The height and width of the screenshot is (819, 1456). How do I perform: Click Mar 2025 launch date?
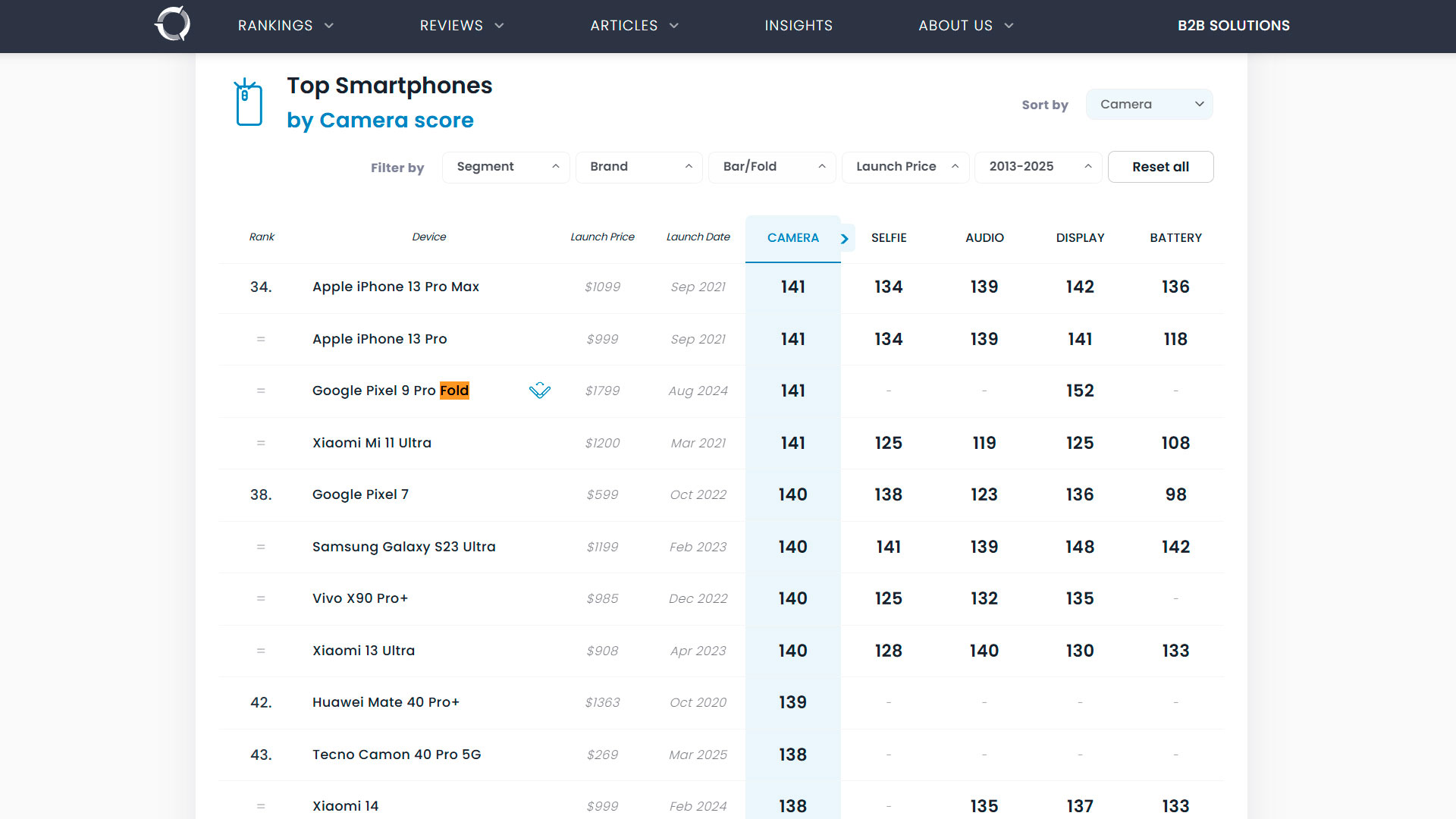pos(698,755)
